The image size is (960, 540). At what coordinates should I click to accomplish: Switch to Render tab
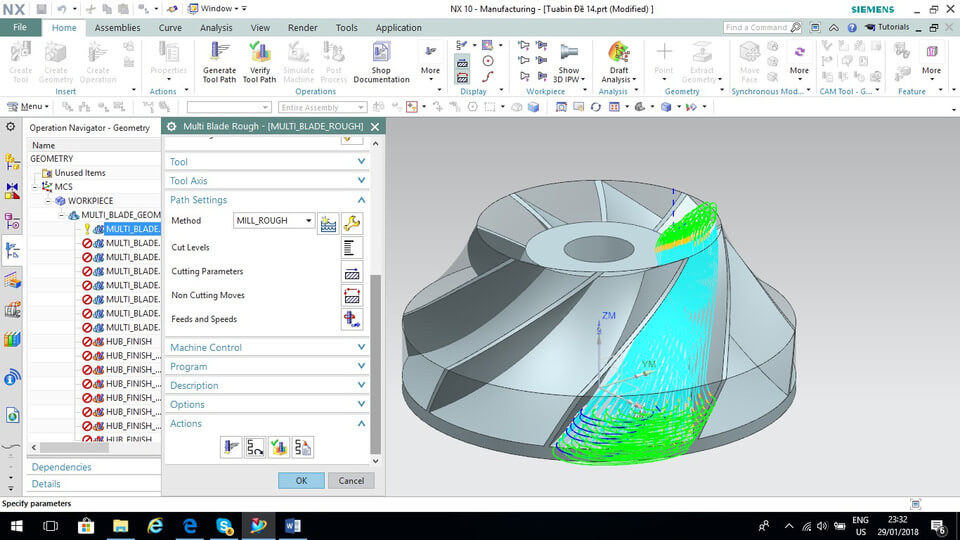302,28
